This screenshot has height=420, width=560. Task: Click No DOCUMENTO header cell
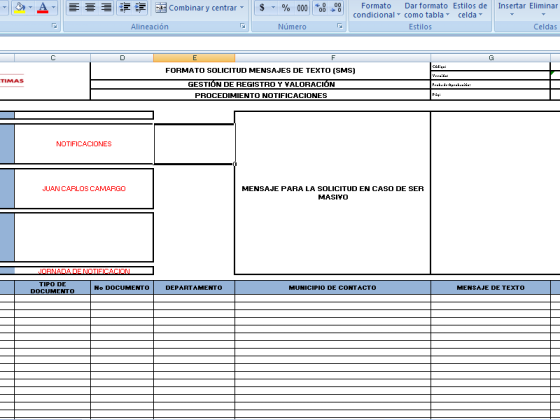(122, 288)
